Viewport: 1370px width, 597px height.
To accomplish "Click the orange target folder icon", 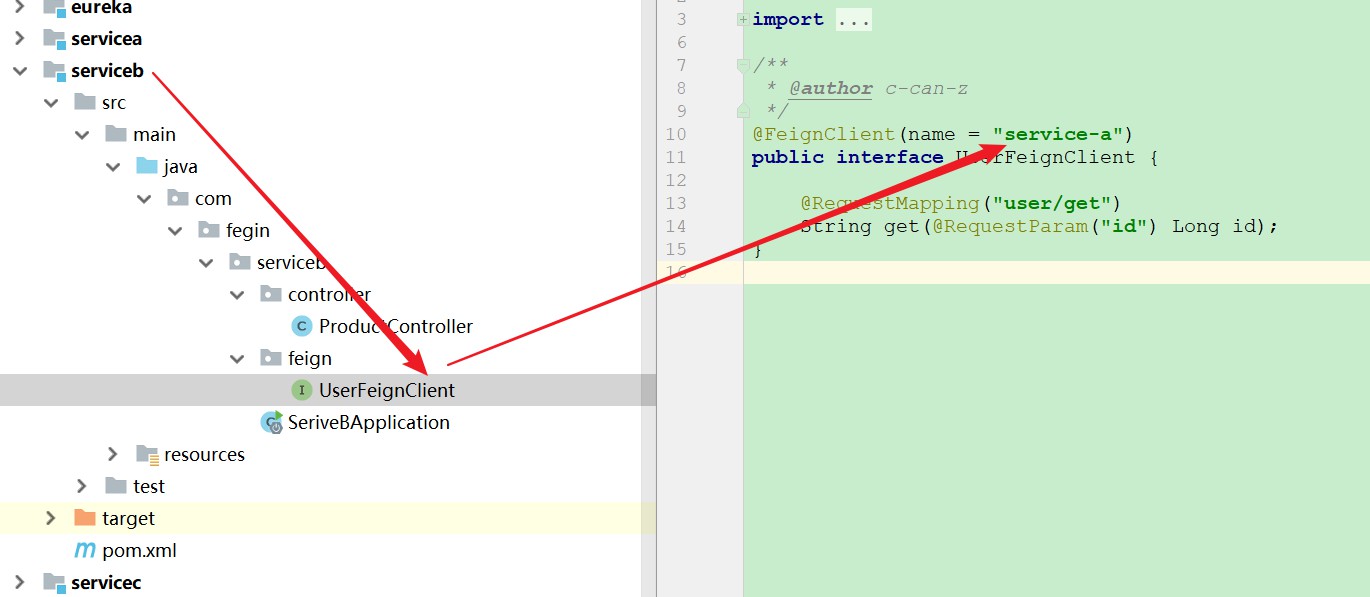I will pos(85,518).
